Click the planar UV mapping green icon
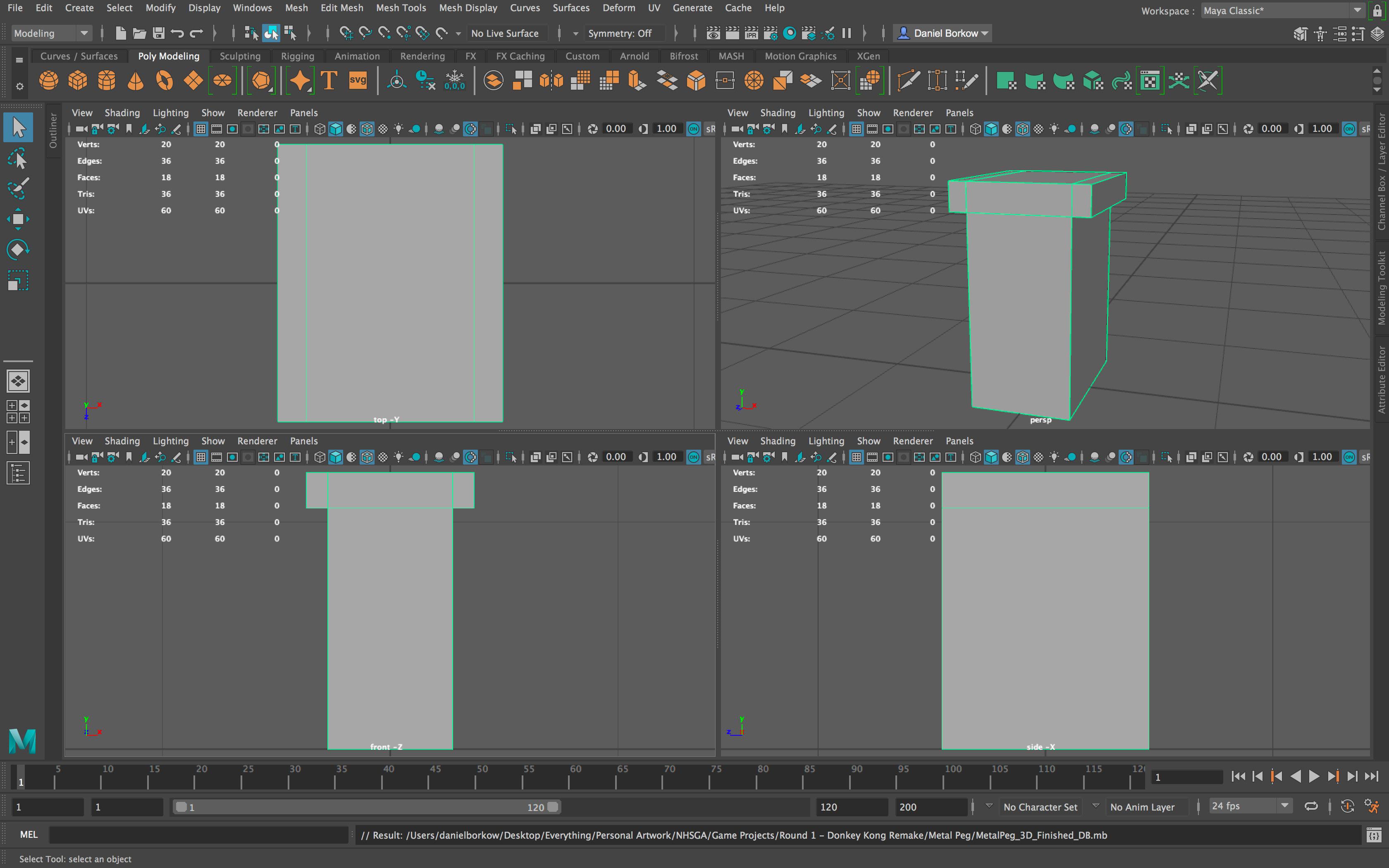 coord(1006,80)
